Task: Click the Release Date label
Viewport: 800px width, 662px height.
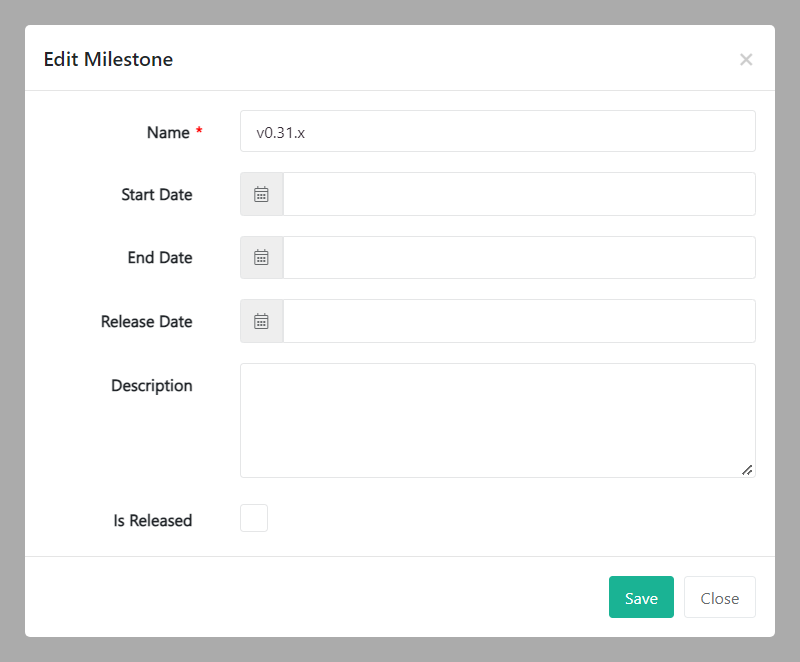Action: click(146, 322)
